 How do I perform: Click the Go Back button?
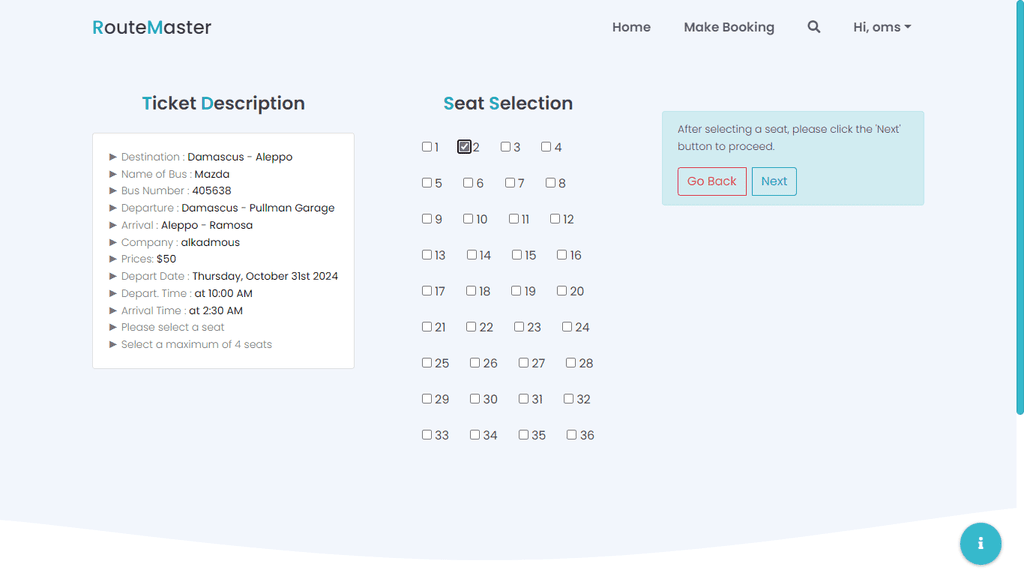click(712, 182)
